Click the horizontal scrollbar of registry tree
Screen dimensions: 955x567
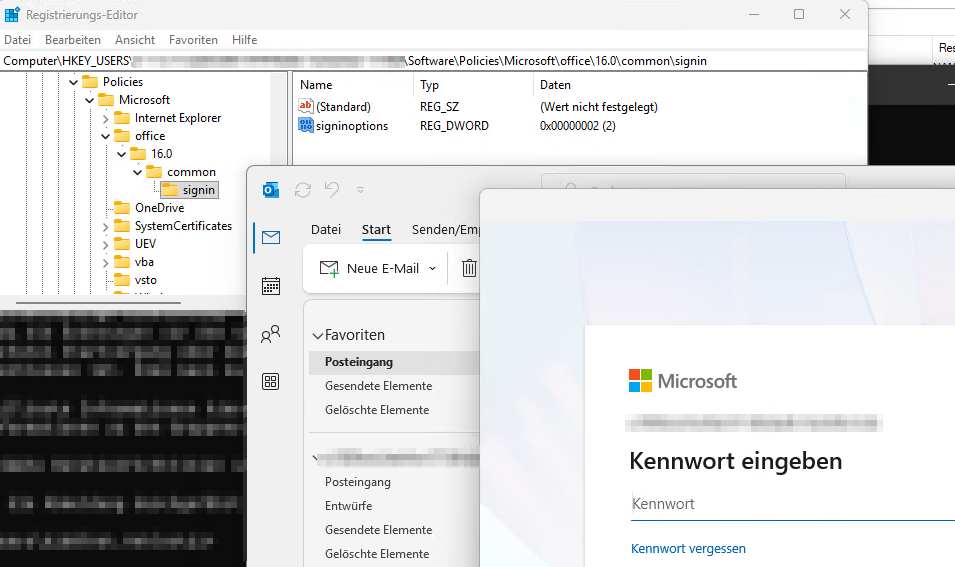click(98, 302)
